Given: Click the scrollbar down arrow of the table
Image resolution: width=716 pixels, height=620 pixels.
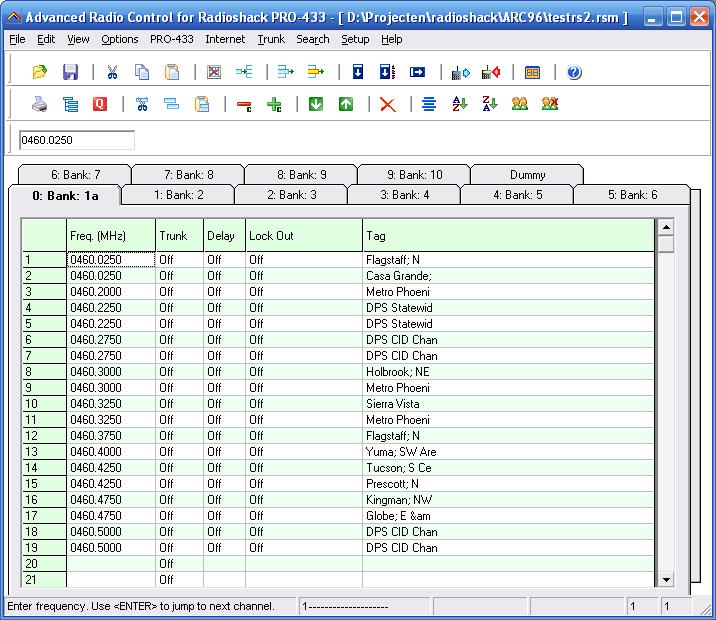Looking at the screenshot, I should [666, 580].
